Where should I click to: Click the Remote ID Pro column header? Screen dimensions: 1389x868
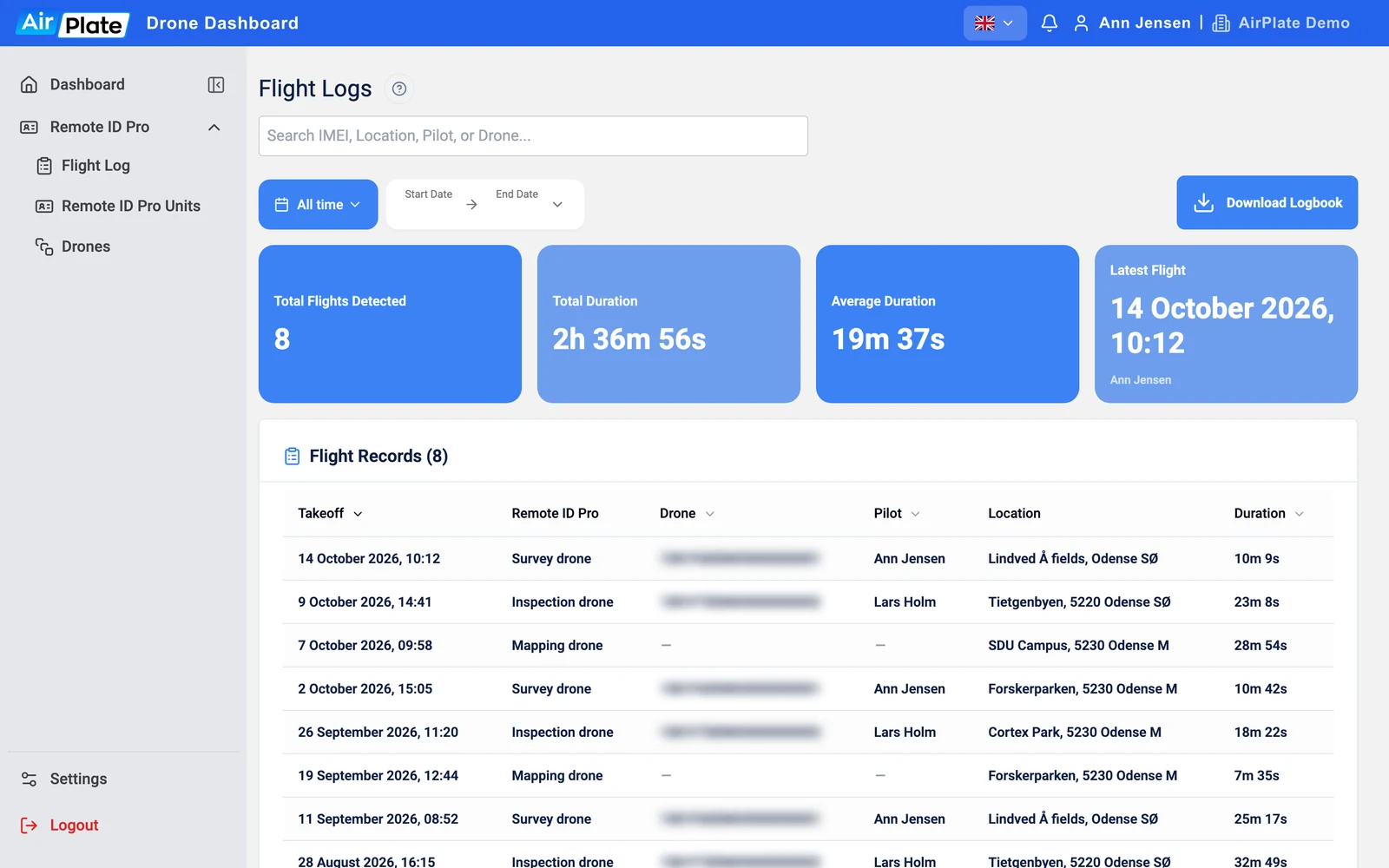click(555, 514)
